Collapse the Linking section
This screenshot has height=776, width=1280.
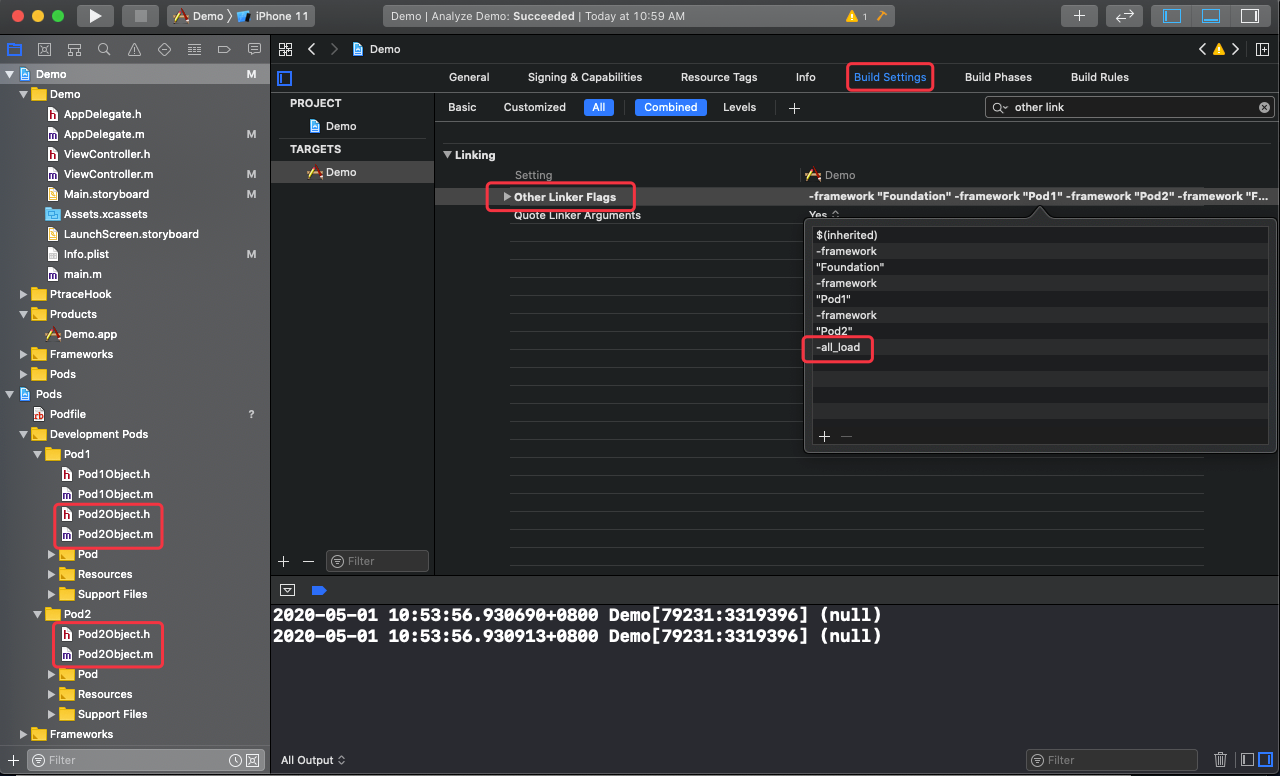tap(447, 155)
